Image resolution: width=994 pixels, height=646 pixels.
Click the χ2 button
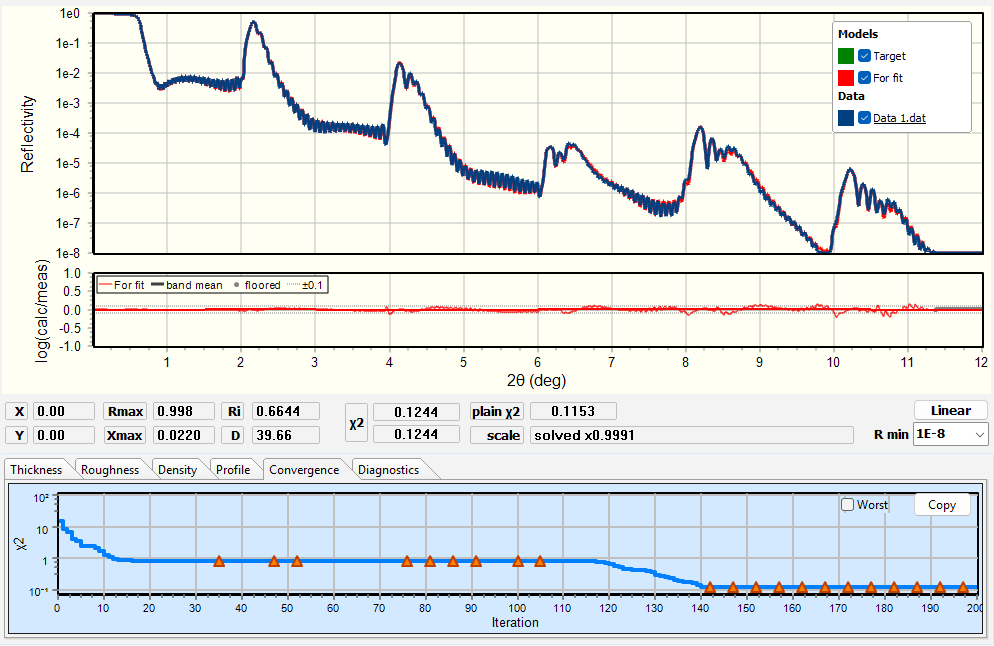tap(356, 423)
